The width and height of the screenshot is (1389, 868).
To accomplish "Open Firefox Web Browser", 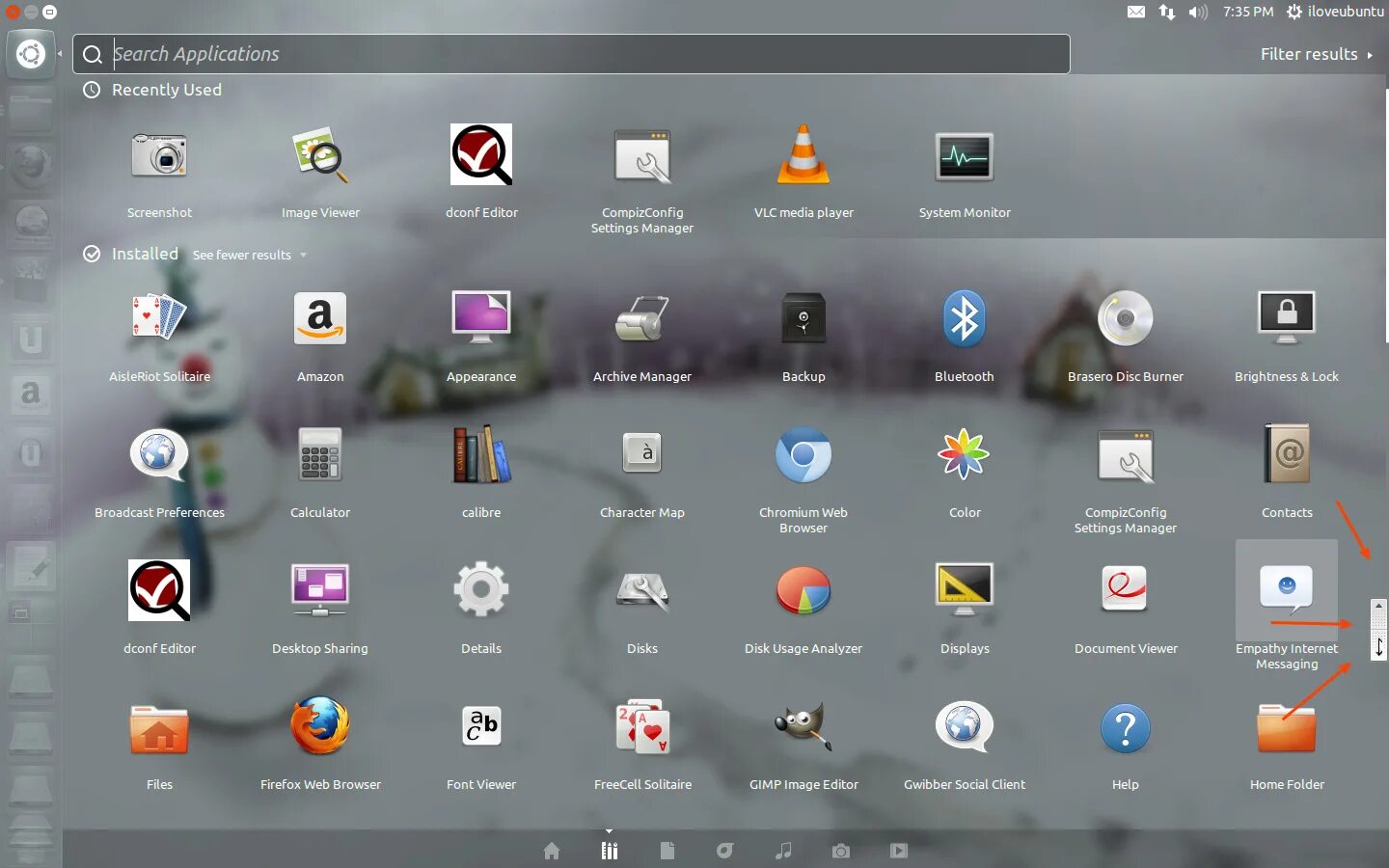I will 320,726.
